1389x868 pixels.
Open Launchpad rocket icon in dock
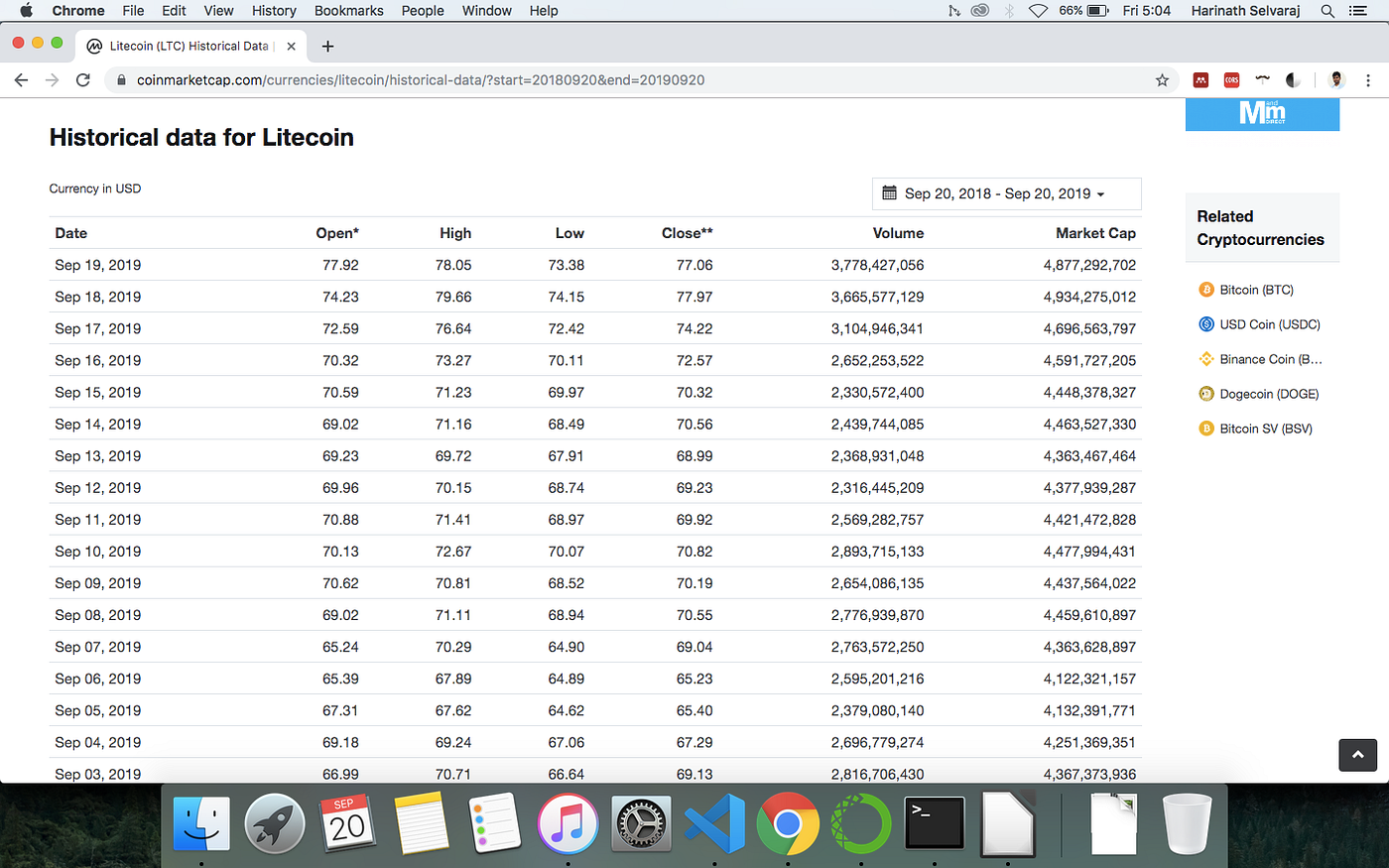[275, 824]
